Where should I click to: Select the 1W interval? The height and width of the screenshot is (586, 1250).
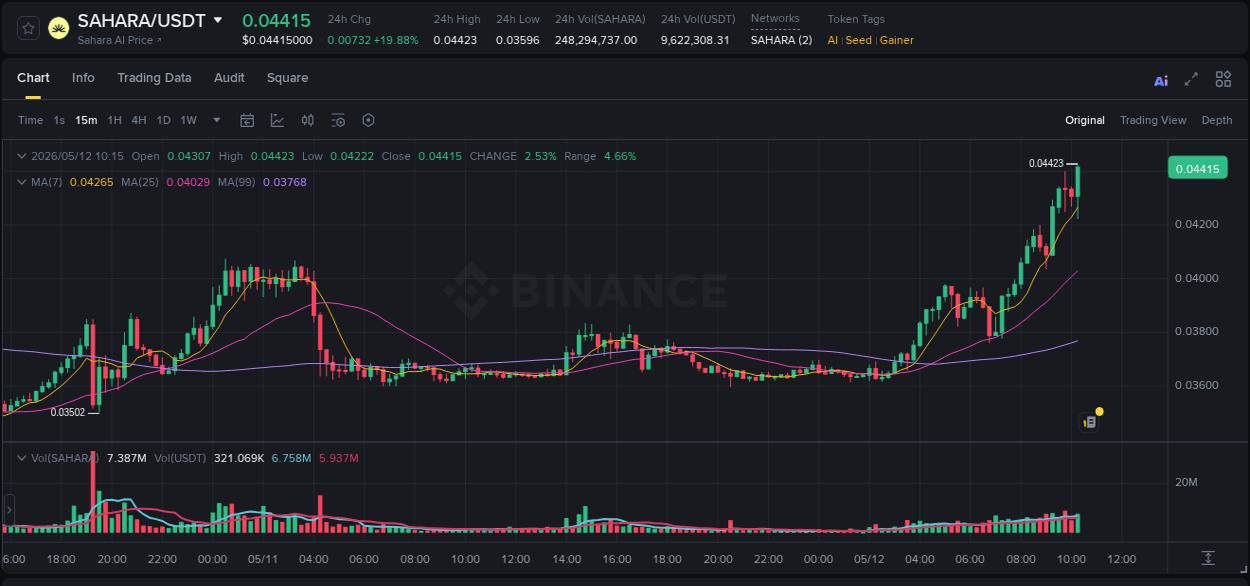coord(188,120)
